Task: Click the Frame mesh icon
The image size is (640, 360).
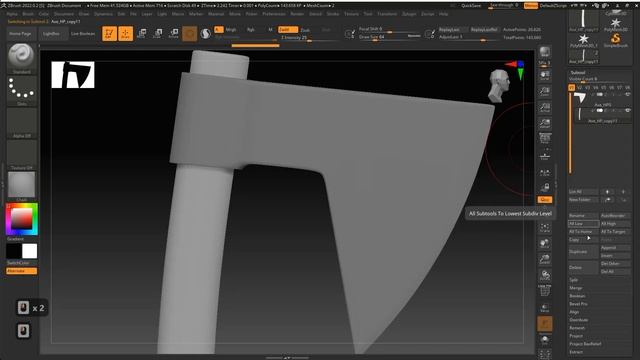Action: coord(544,227)
